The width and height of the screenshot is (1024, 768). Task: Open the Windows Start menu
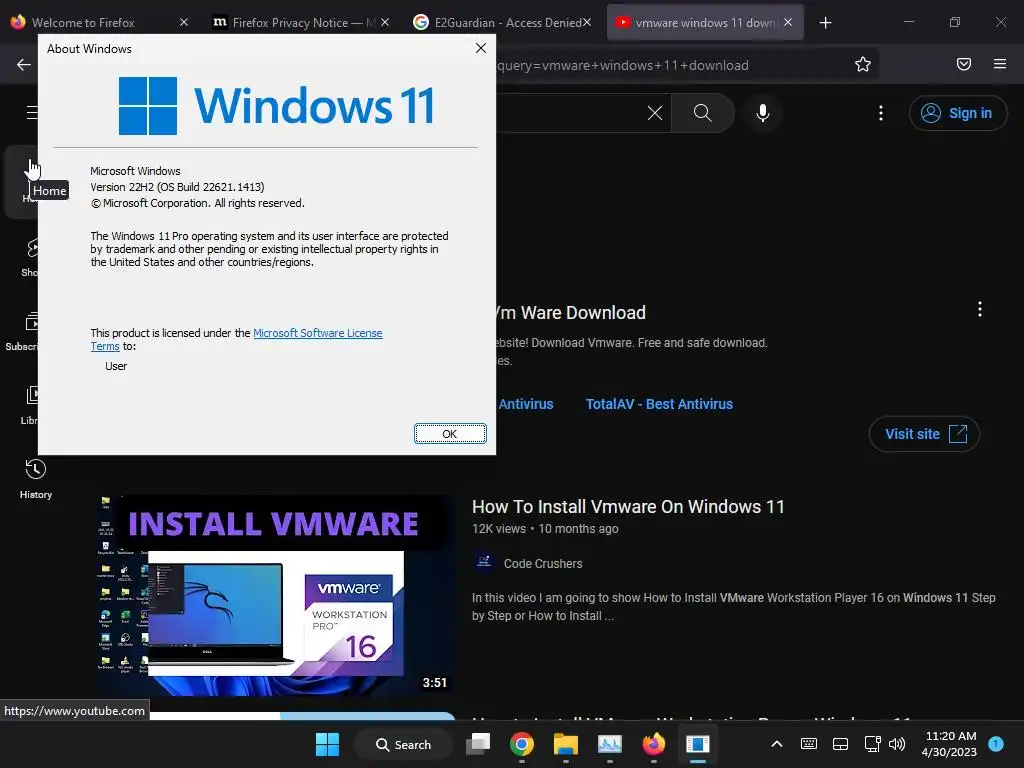327,744
